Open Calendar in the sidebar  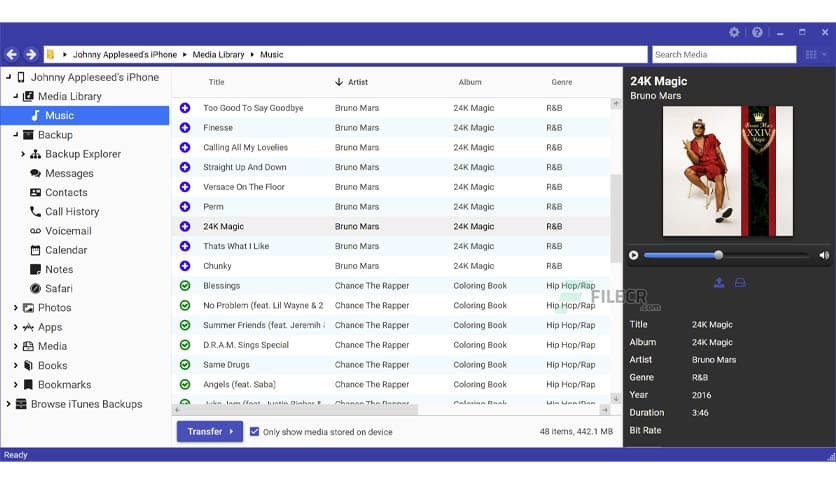[66, 250]
